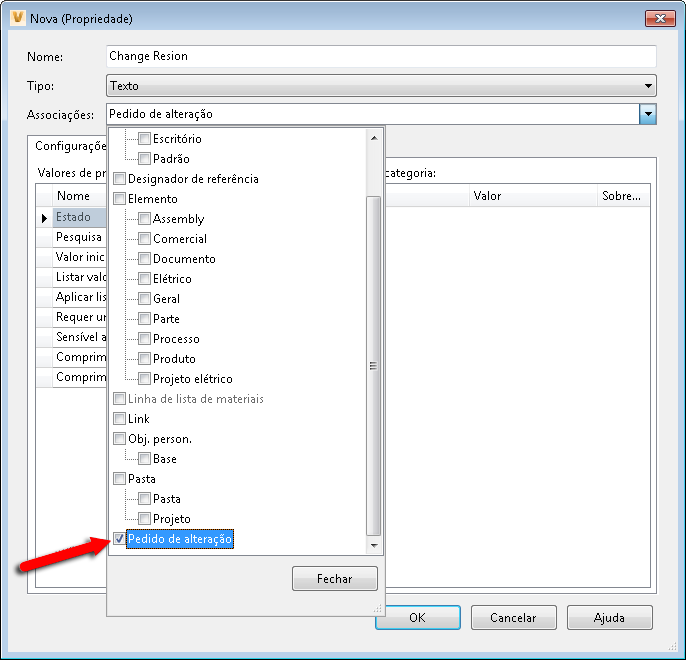This screenshot has width=686, height=660.
Task: Enable Designador de referência checkbox
Action: tap(119, 178)
